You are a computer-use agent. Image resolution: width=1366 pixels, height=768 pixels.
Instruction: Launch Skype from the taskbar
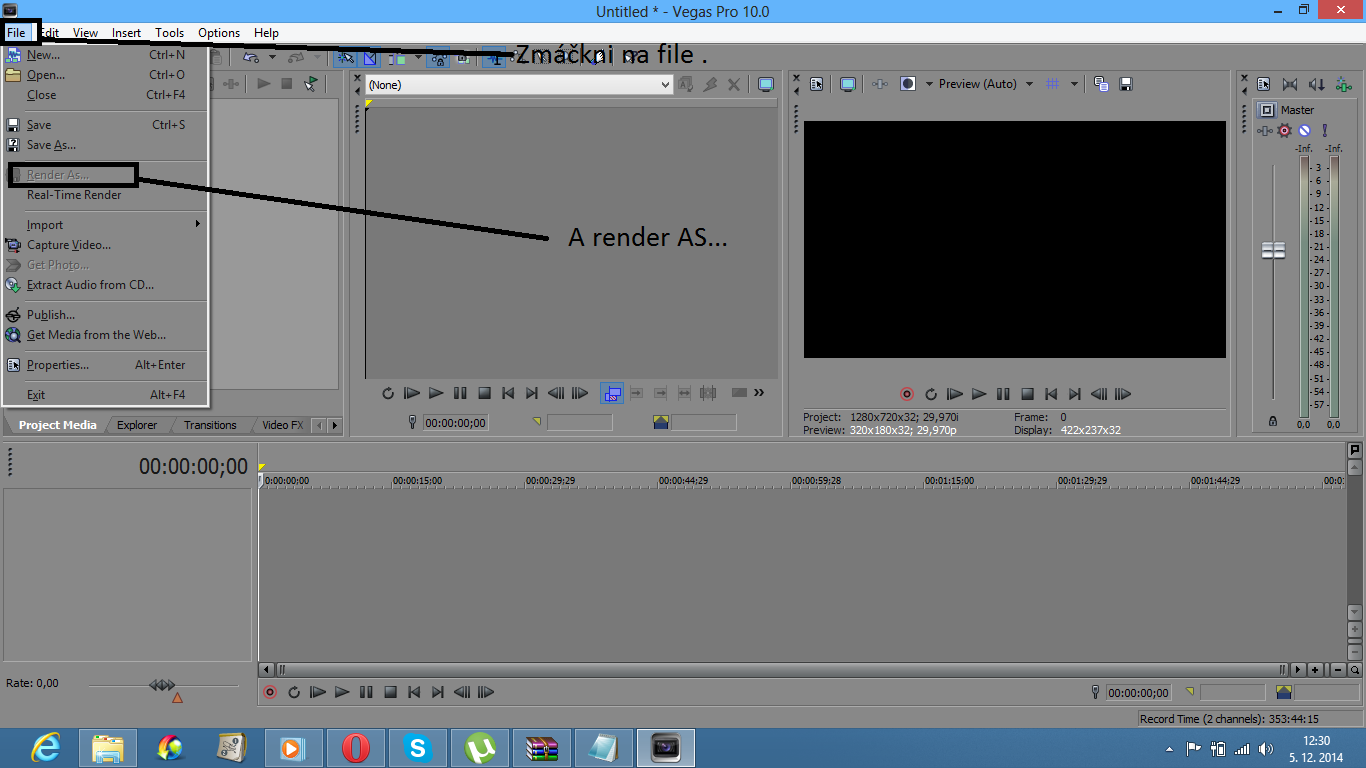(x=417, y=748)
